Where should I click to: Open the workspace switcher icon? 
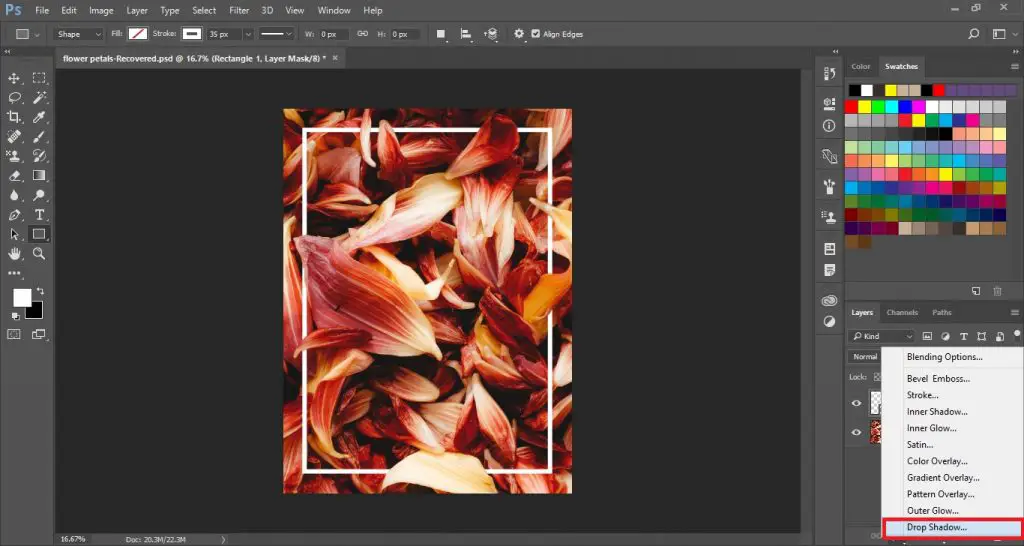1000,34
